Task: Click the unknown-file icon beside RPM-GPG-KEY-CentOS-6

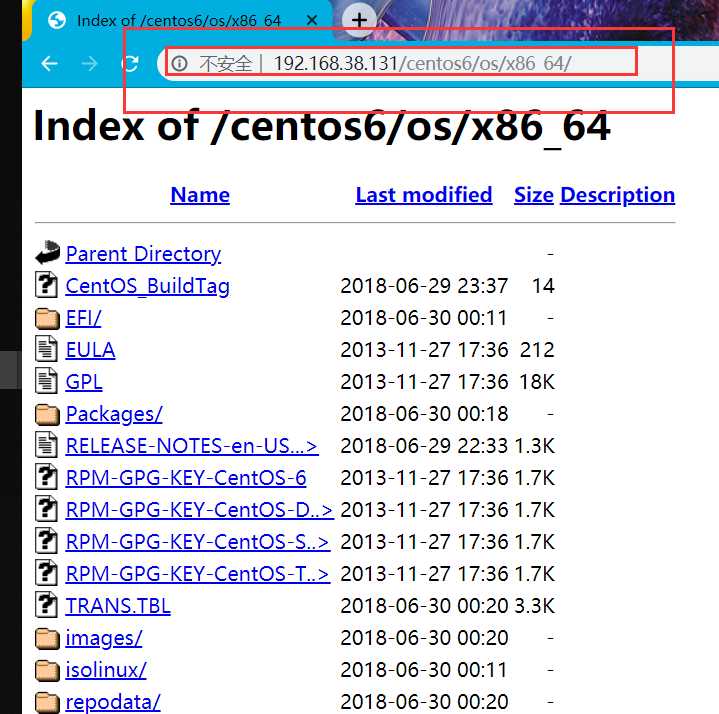Action: point(46,476)
